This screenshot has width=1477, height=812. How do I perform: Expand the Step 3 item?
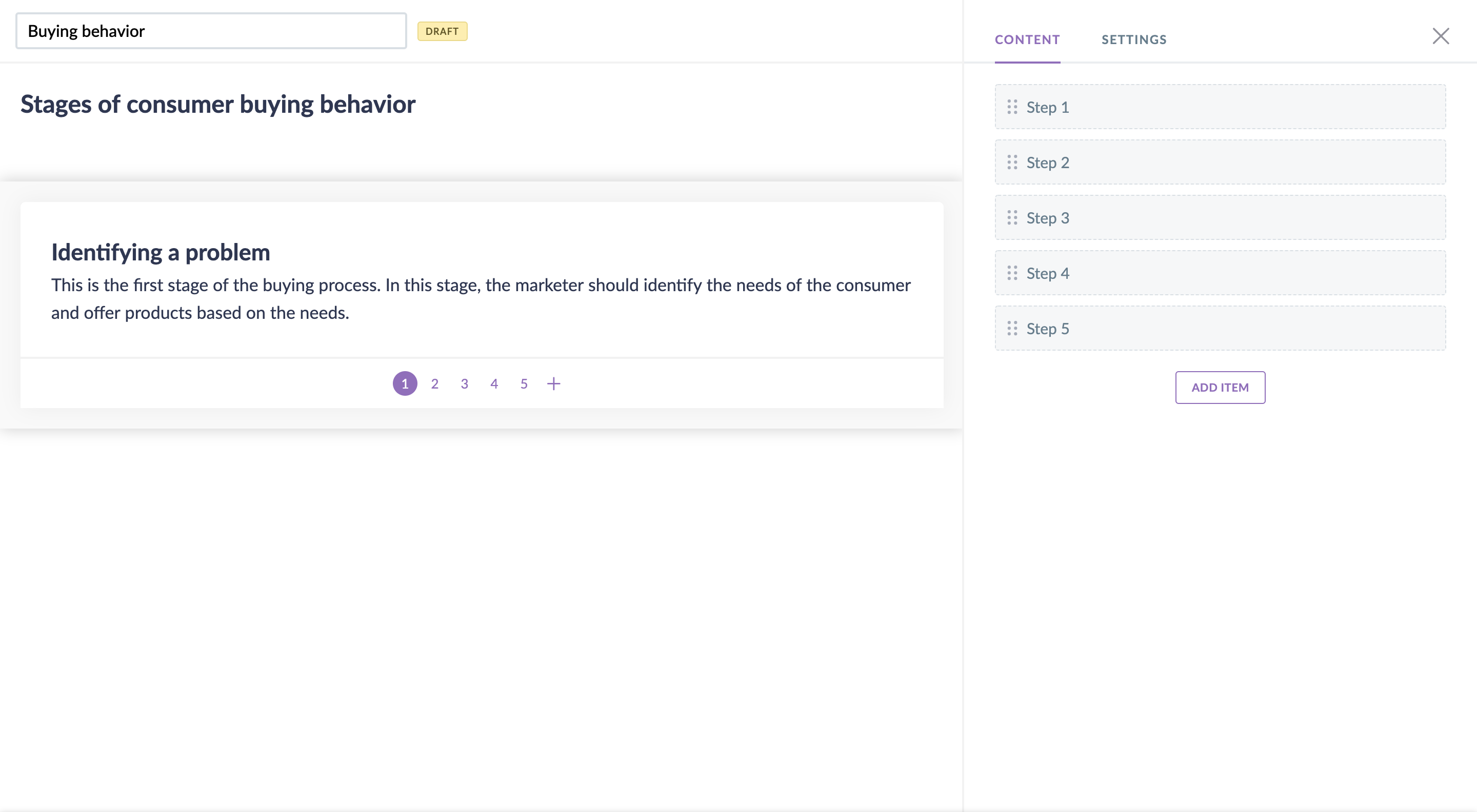point(1220,218)
